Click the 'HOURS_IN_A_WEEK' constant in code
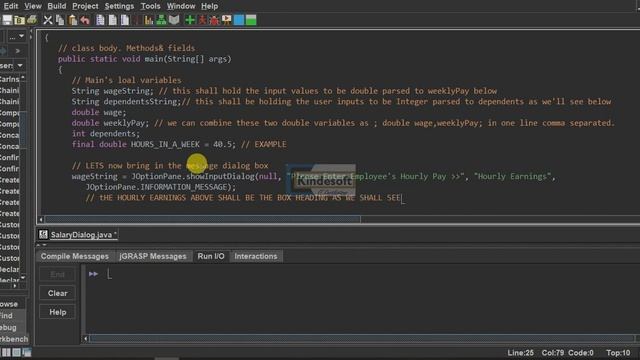Viewport: 640px width, 360px height. tap(165, 144)
